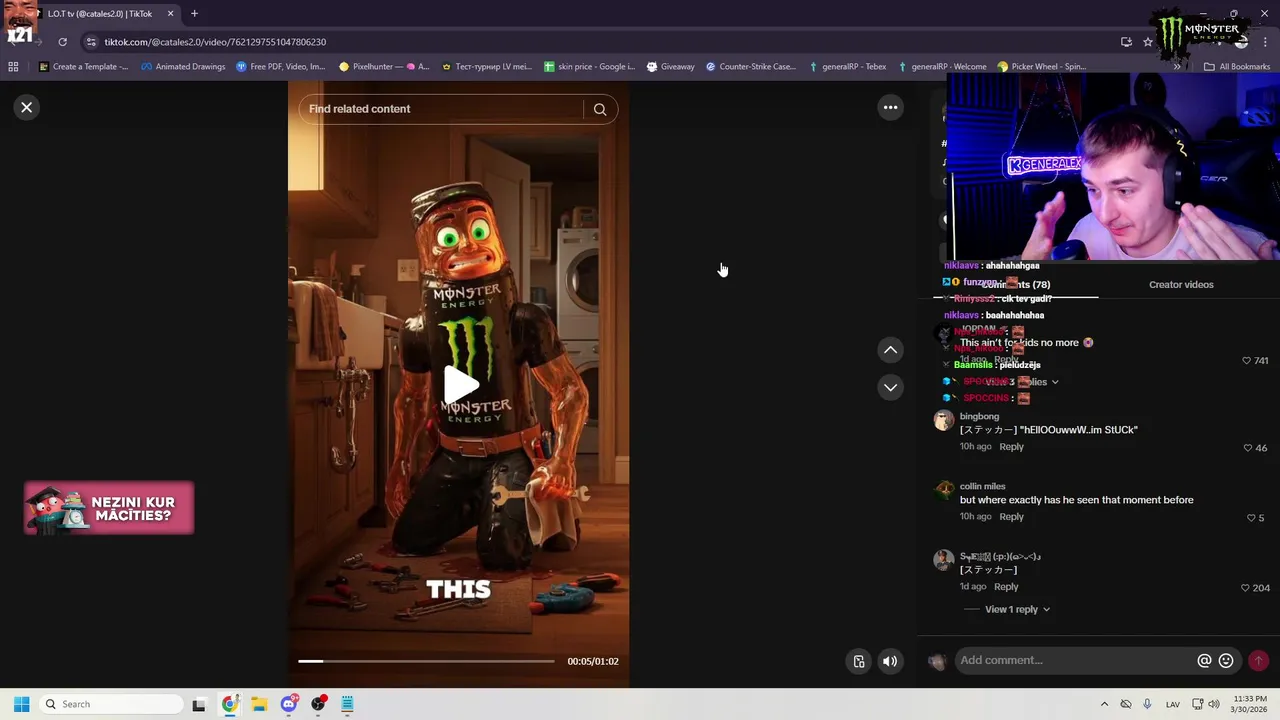Click the tiktok.com address bar URL

pyautogui.click(x=215, y=42)
